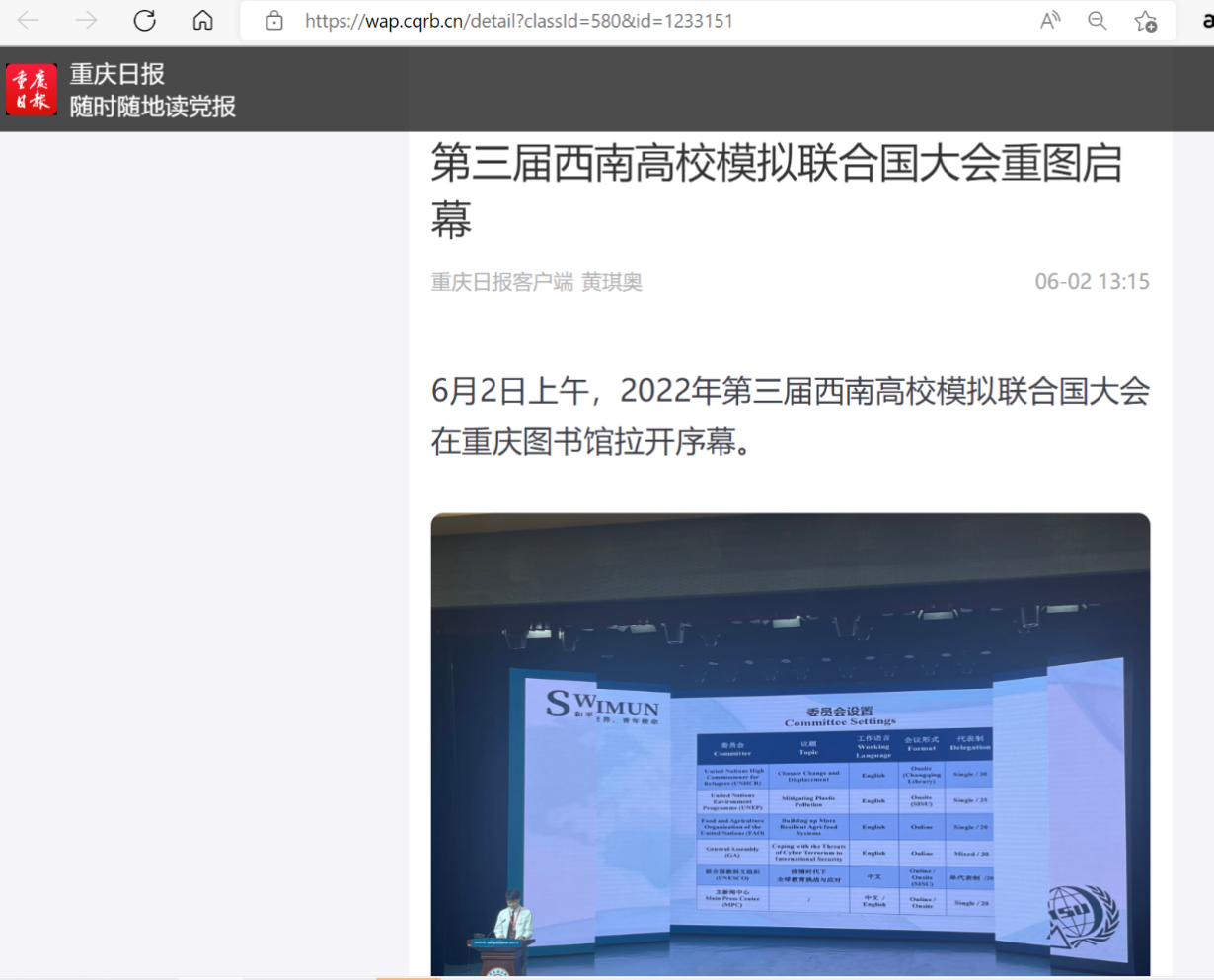
Task: Refresh the current page
Action: (145, 21)
